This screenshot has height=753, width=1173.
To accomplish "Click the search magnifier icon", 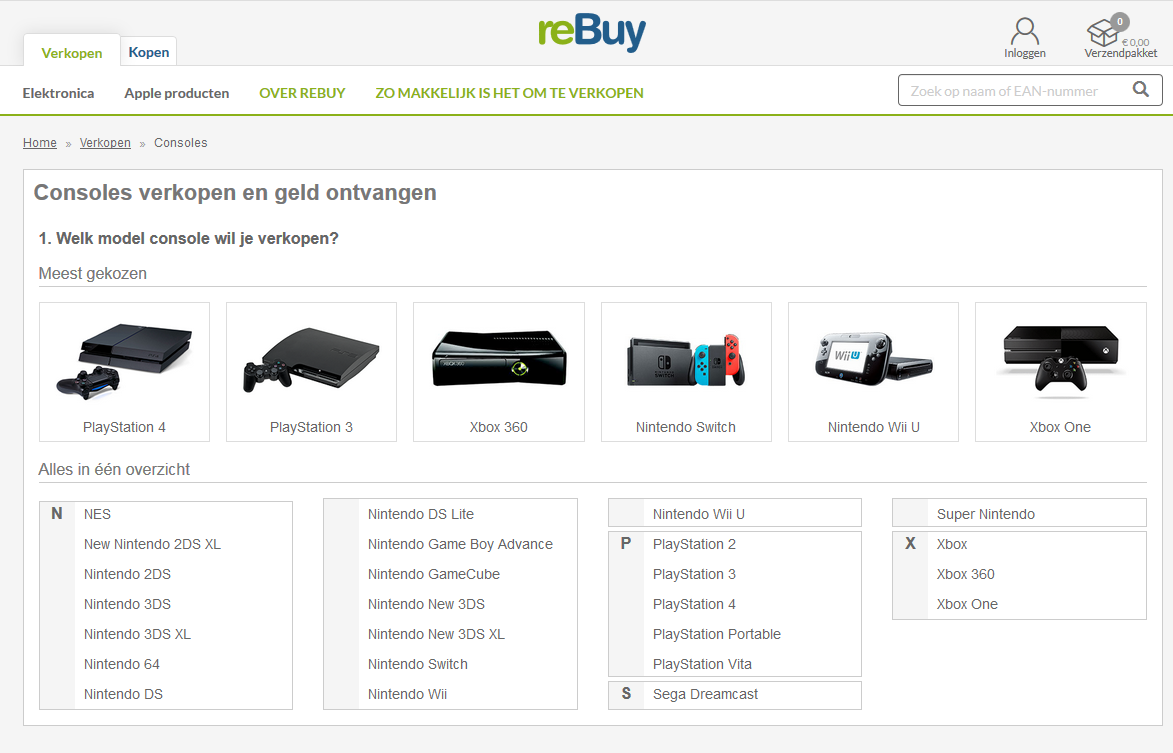I will click(1141, 90).
